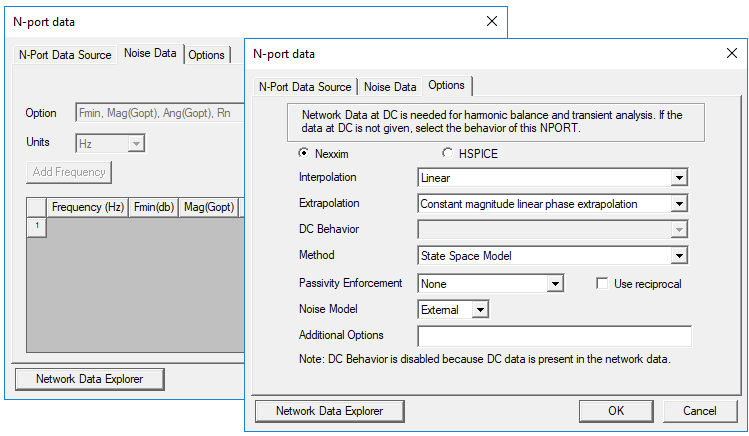Screen dimensions: 749x436
Task: Select row 1 header in noise table
Action: pos(36,227)
